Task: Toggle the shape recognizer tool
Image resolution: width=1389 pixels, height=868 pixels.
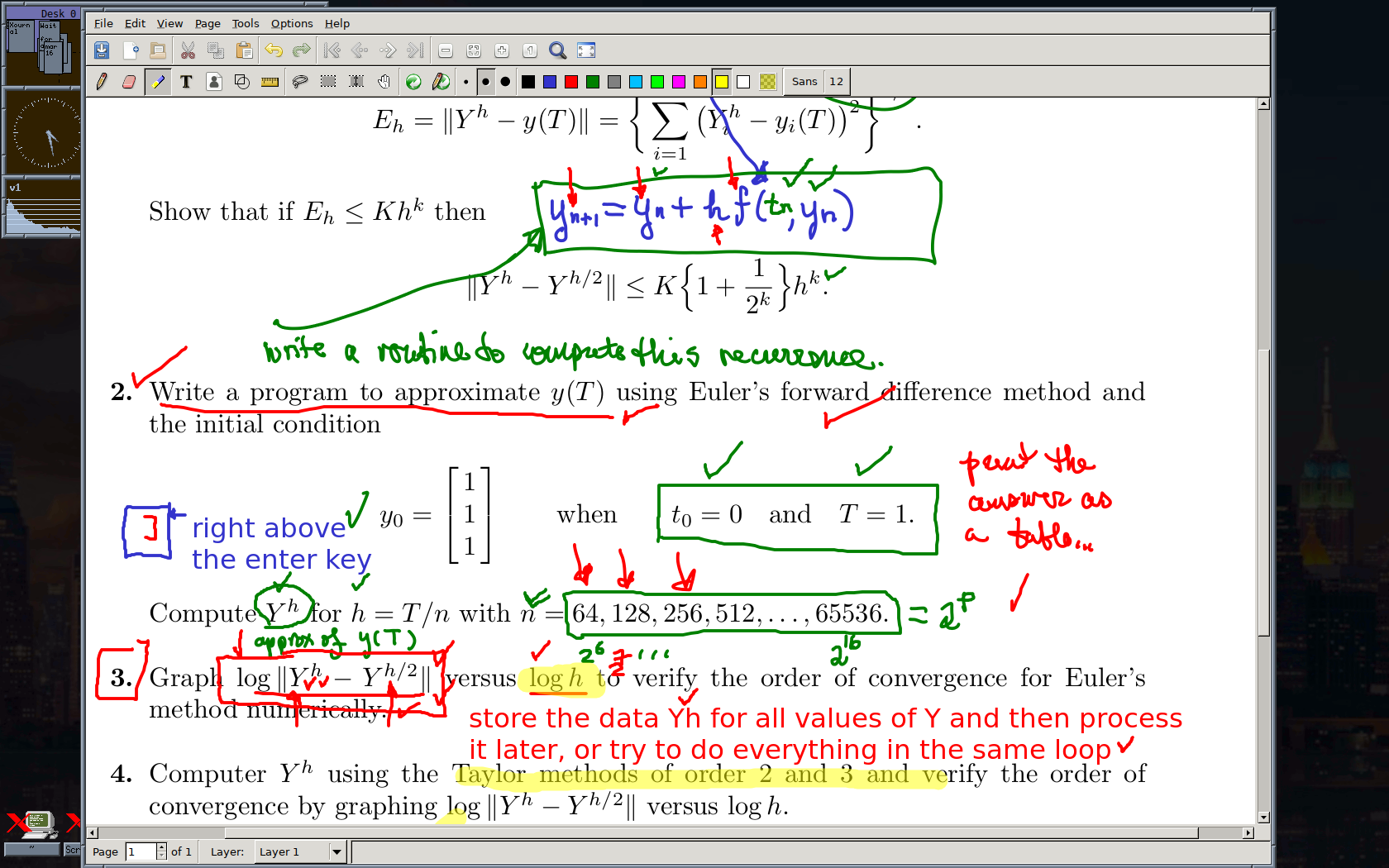Action: pyautogui.click(x=242, y=81)
